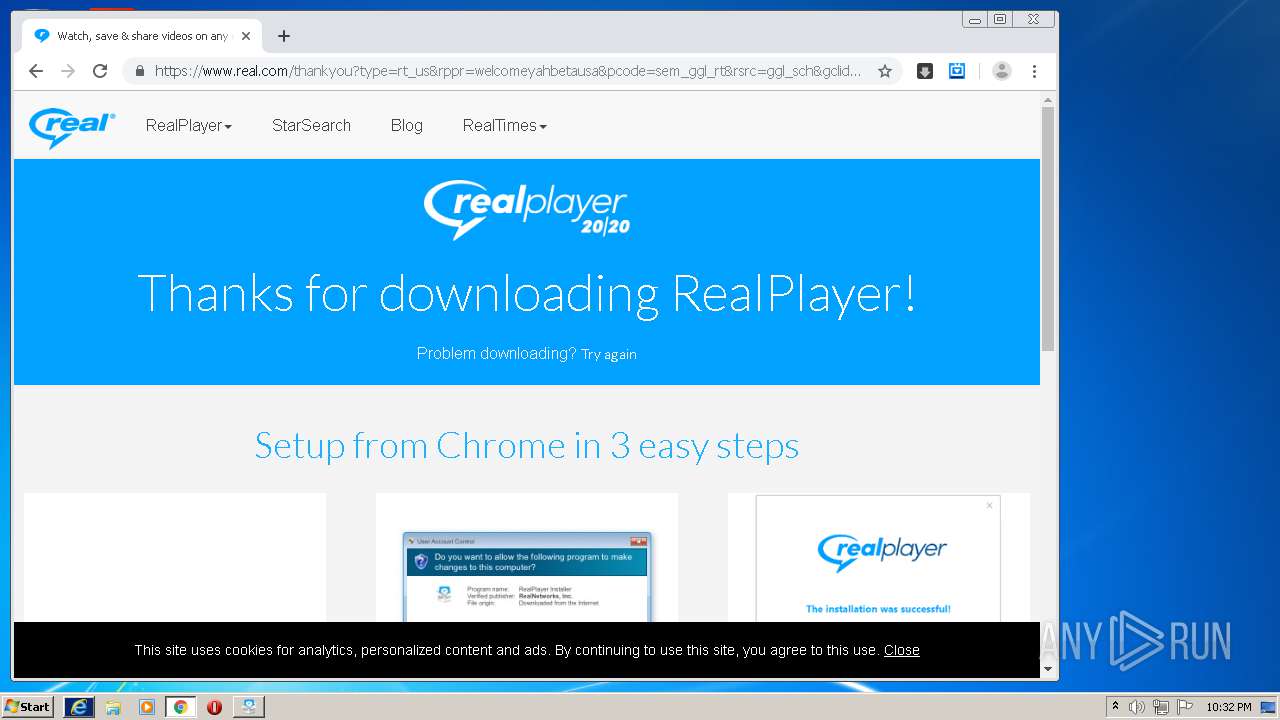Image resolution: width=1280 pixels, height=720 pixels.
Task: Open a new tab with plus button
Action: [284, 36]
